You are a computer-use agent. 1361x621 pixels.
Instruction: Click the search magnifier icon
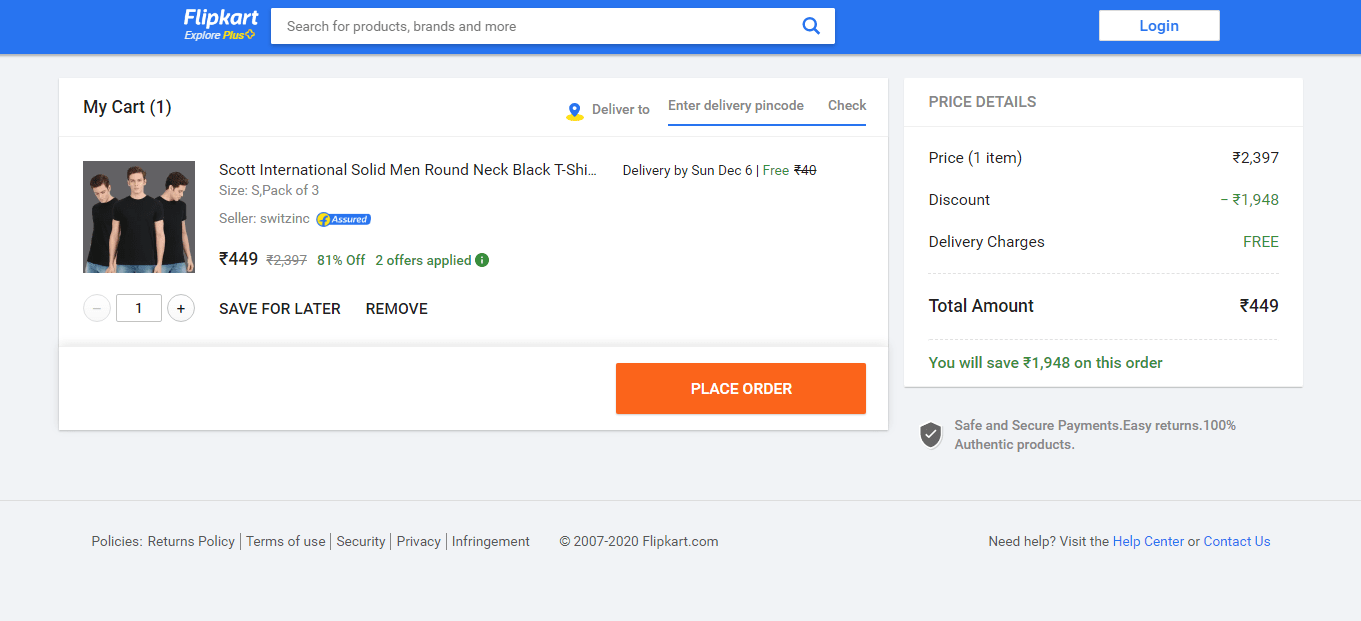tap(811, 26)
